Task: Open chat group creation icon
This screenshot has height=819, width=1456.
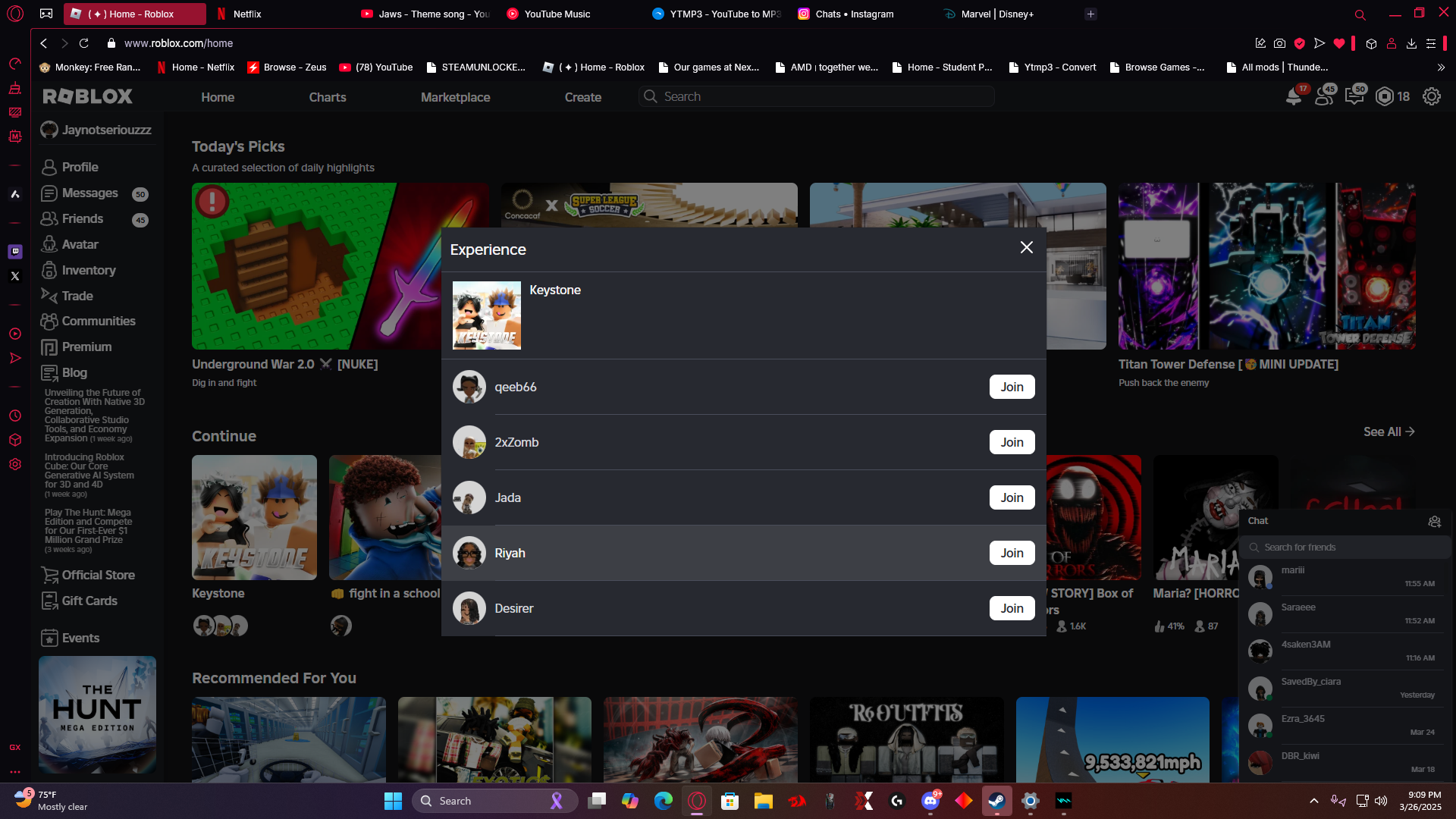Action: pyautogui.click(x=1434, y=521)
